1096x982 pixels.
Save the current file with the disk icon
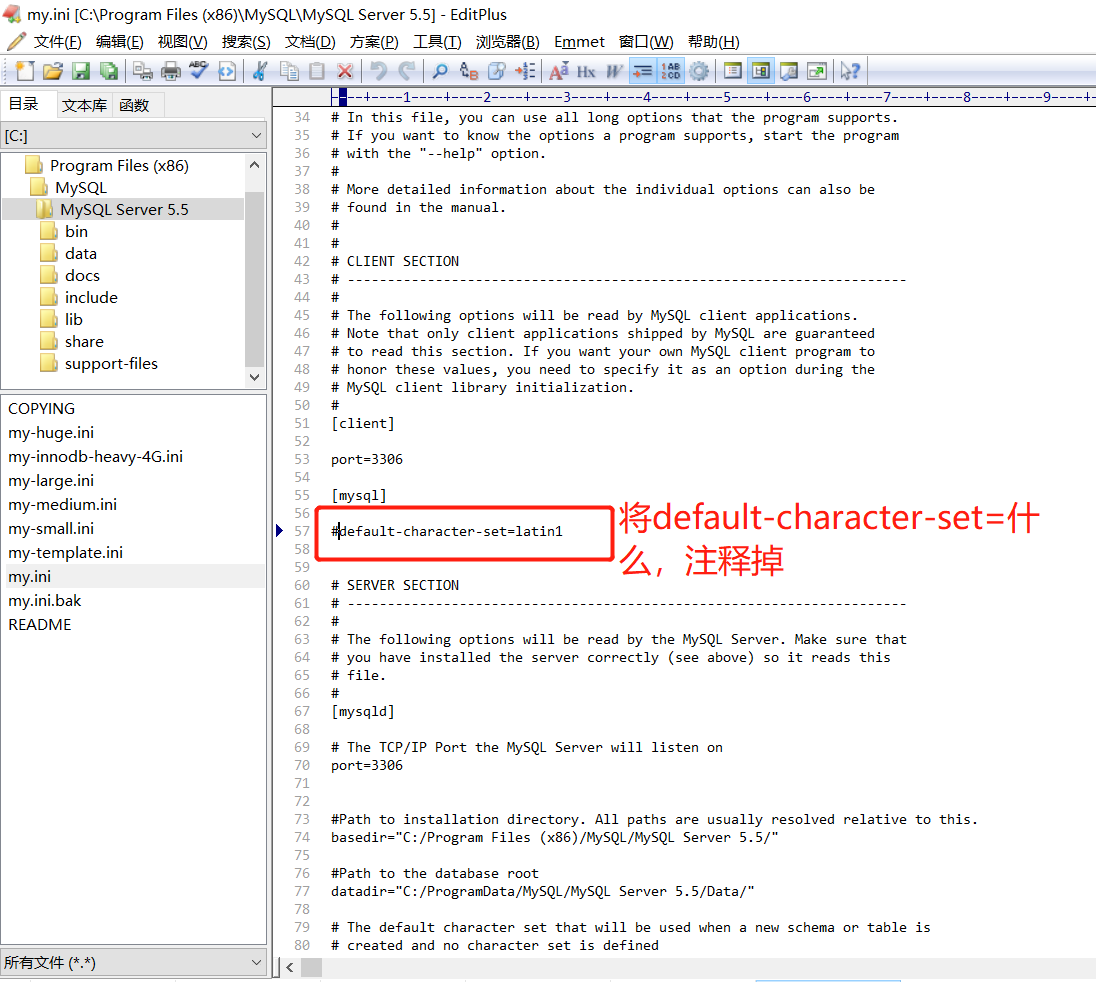pos(81,71)
